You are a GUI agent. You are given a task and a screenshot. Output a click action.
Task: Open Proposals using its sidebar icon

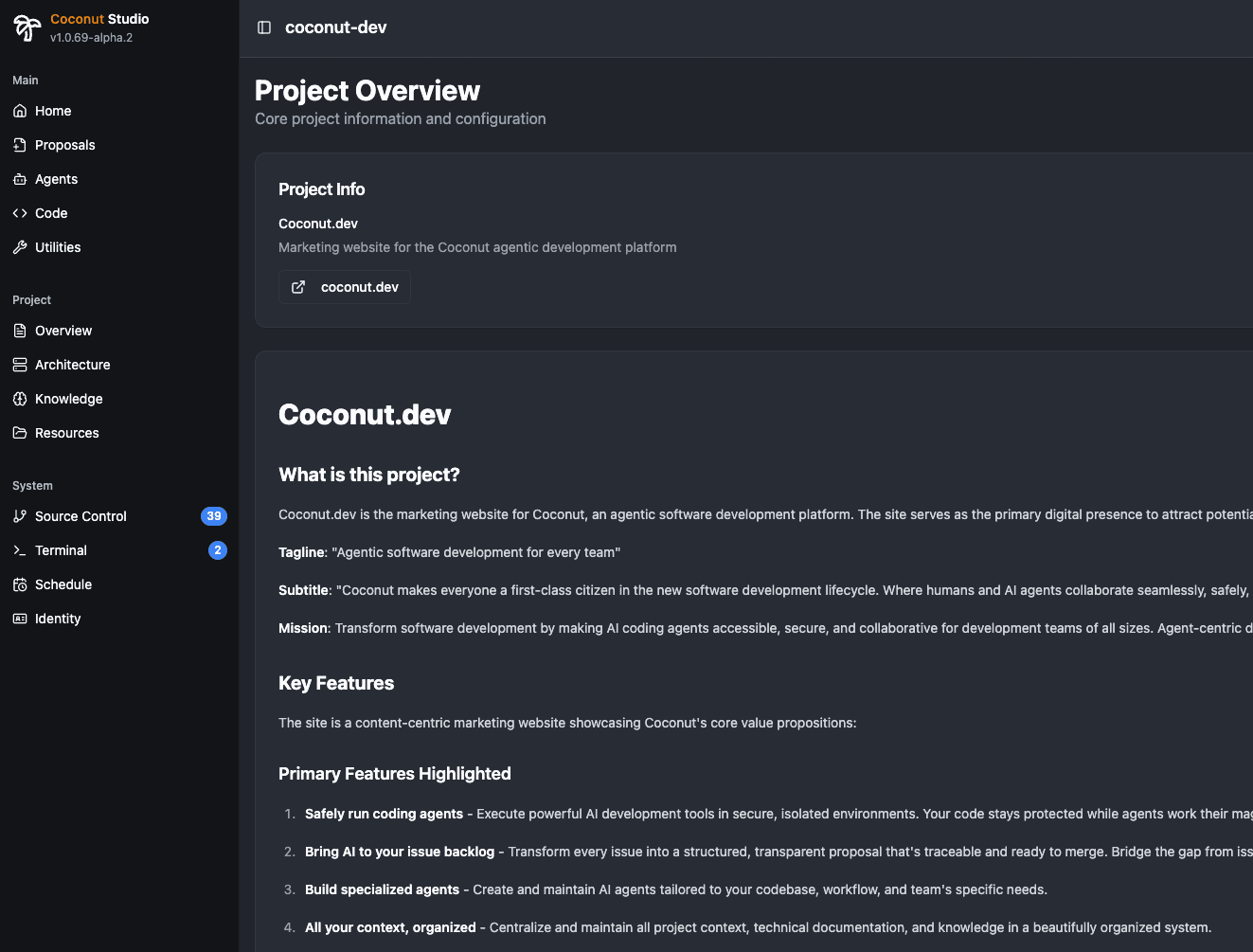(19, 144)
